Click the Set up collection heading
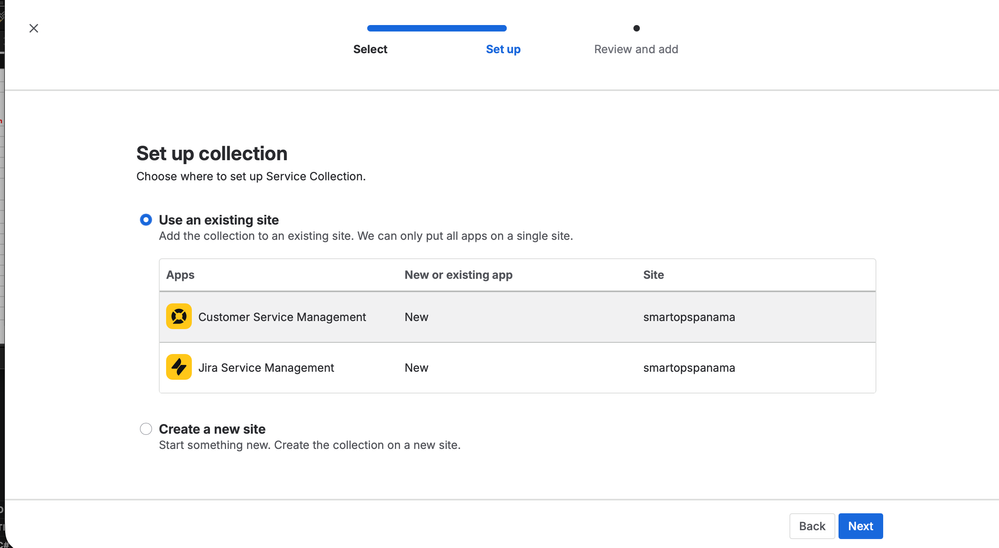Screen dimensions: 999x548 tap(212, 154)
